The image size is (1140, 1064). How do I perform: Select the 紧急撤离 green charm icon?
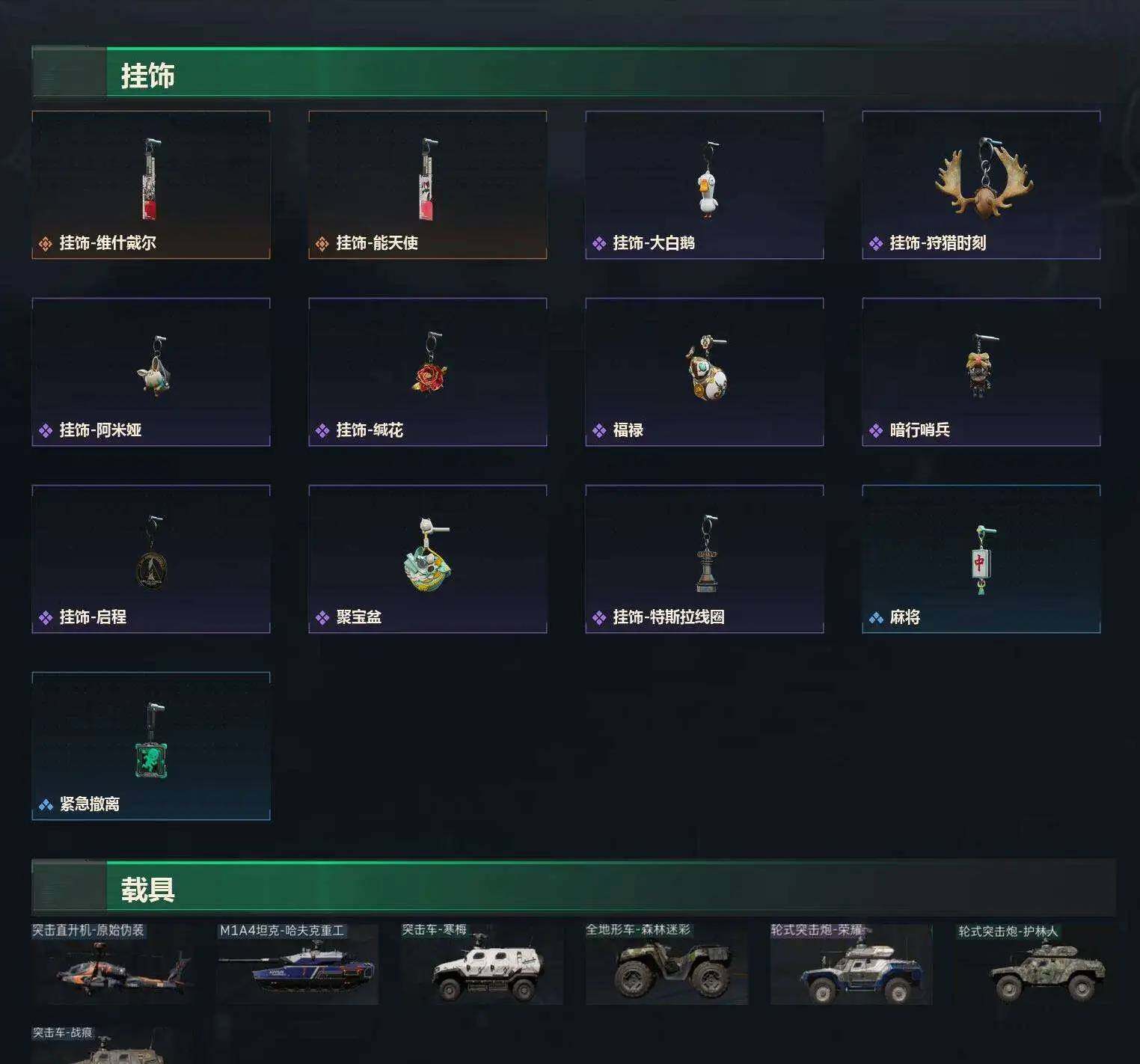(x=152, y=741)
